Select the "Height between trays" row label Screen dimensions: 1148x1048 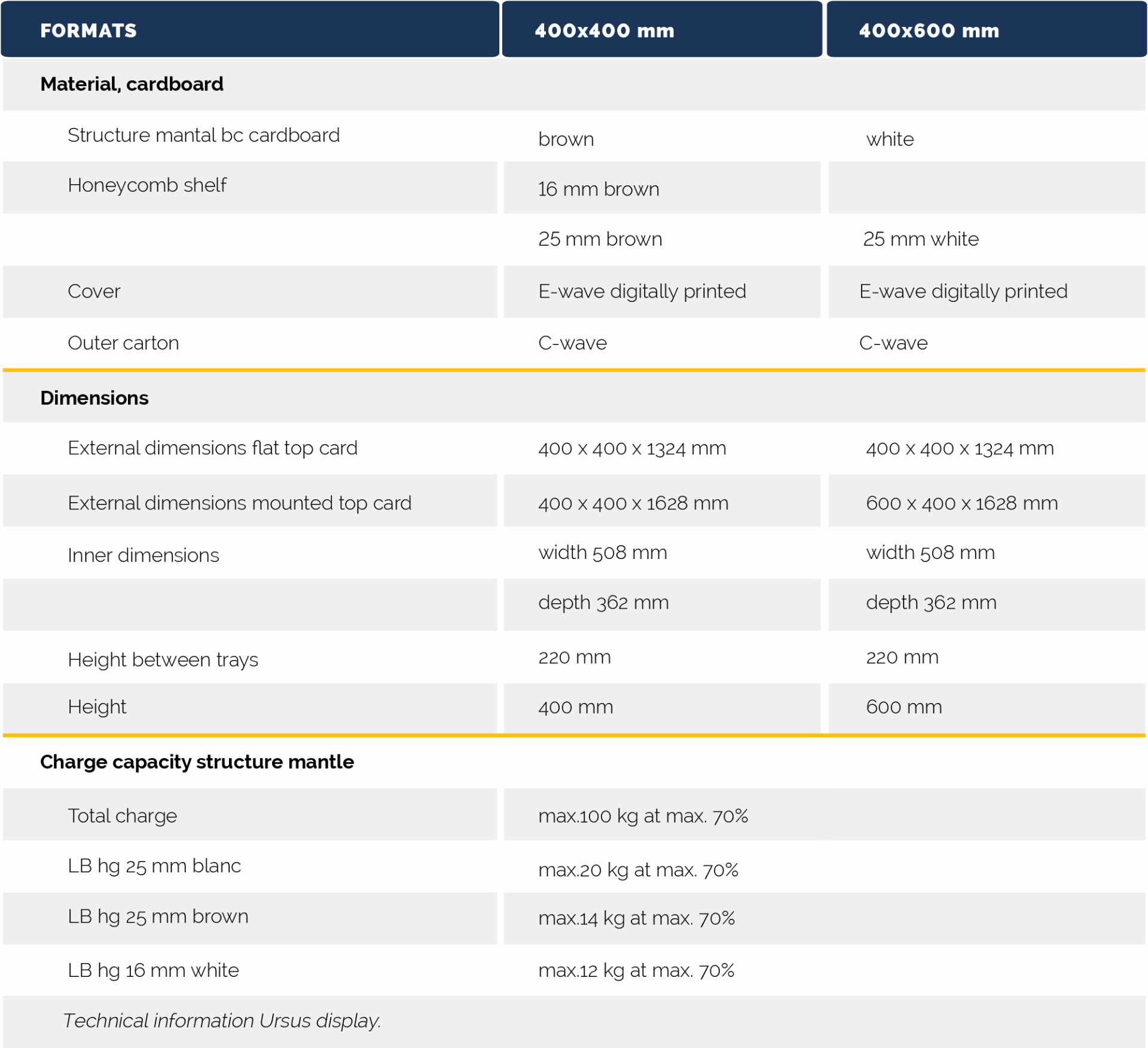point(163,660)
